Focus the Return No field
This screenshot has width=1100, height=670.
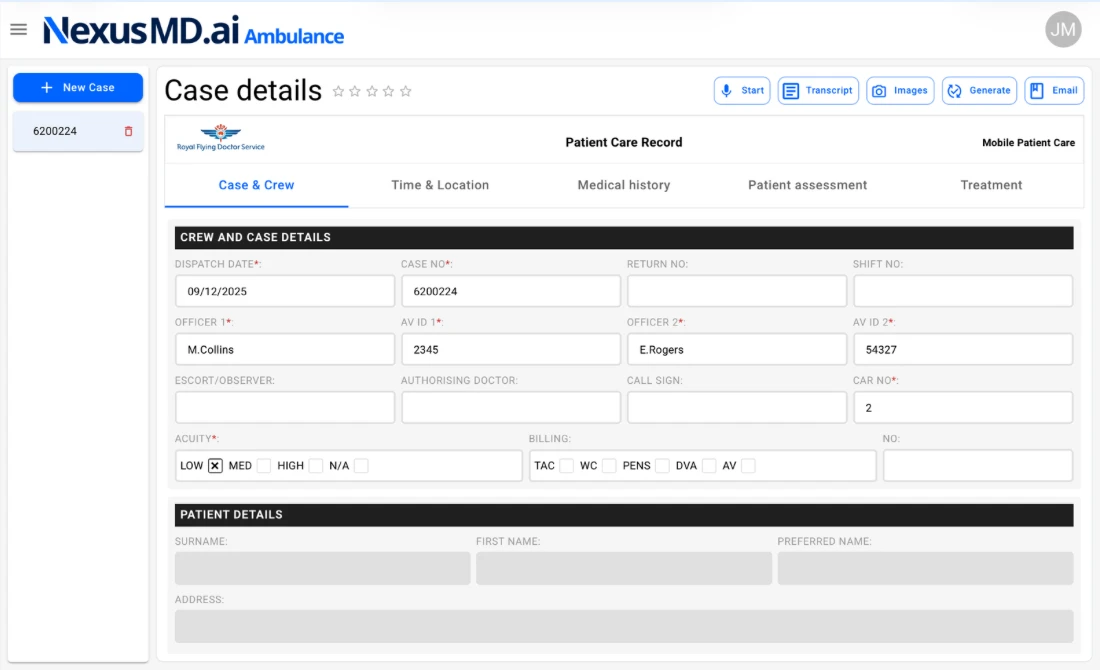(737, 291)
